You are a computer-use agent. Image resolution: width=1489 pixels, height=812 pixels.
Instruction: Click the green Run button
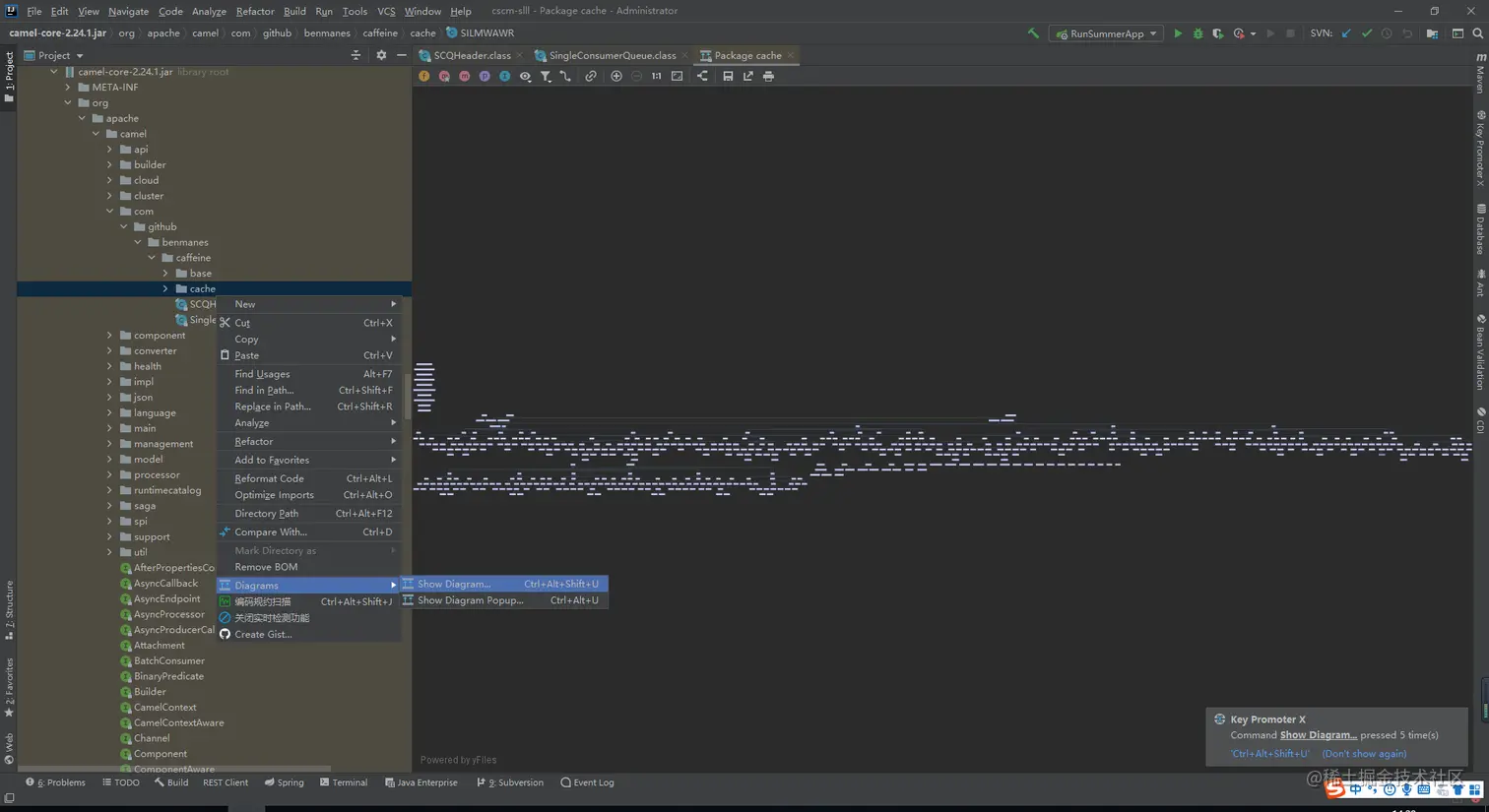[x=1177, y=33]
